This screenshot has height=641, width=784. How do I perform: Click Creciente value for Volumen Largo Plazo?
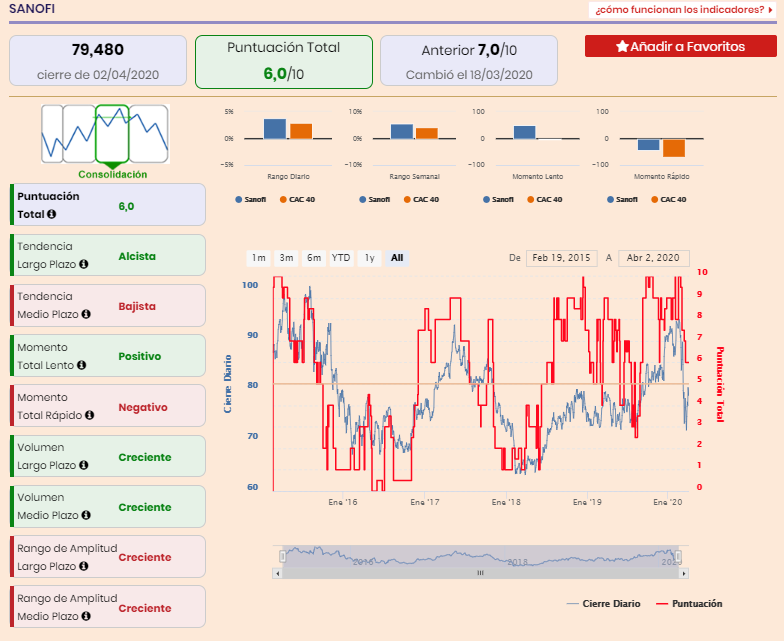(144, 458)
